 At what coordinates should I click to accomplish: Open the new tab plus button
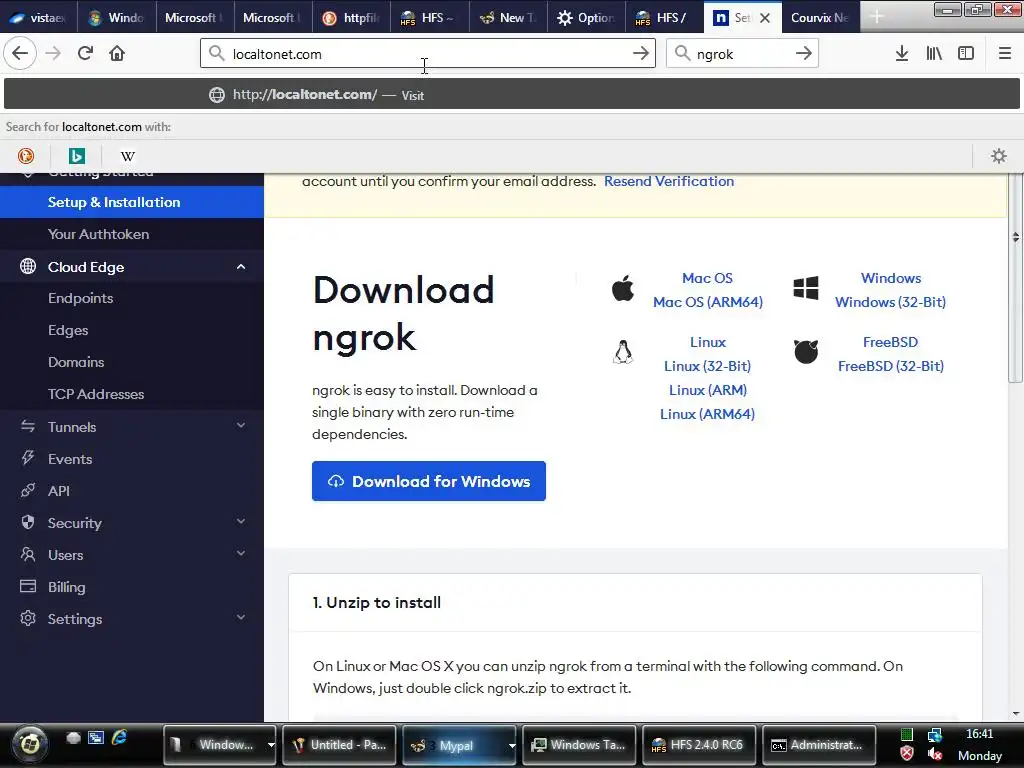point(877,17)
